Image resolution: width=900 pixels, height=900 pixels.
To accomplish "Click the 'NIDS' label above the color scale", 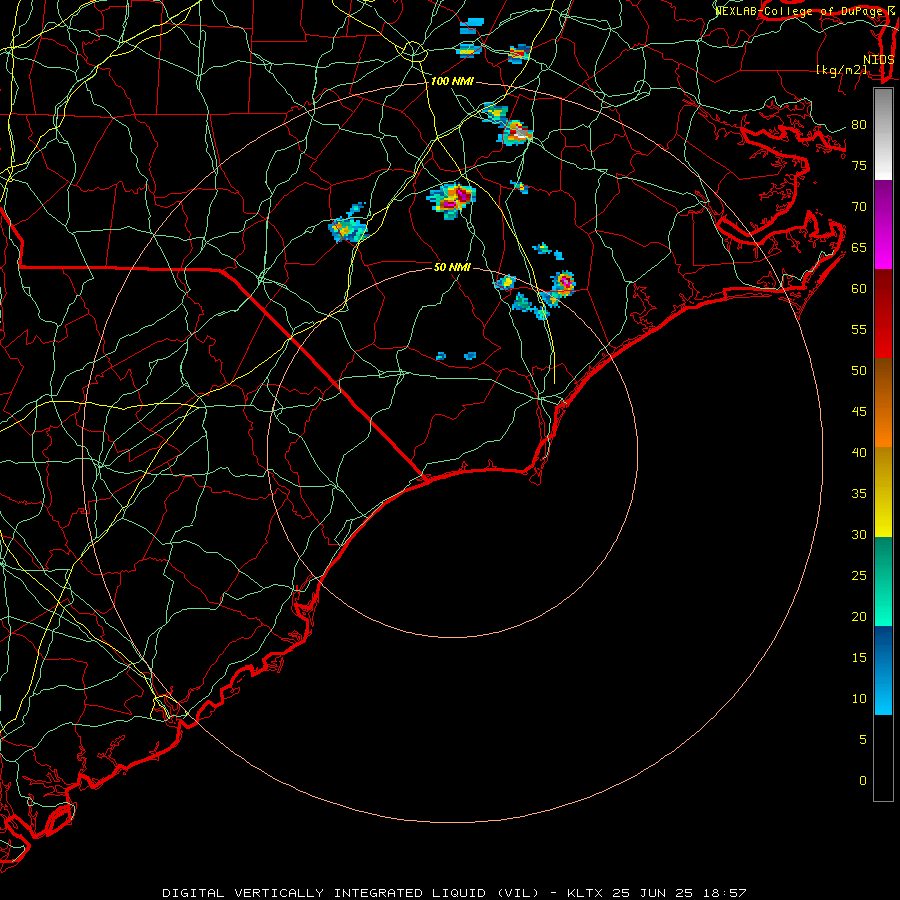I will pyautogui.click(x=878, y=60).
